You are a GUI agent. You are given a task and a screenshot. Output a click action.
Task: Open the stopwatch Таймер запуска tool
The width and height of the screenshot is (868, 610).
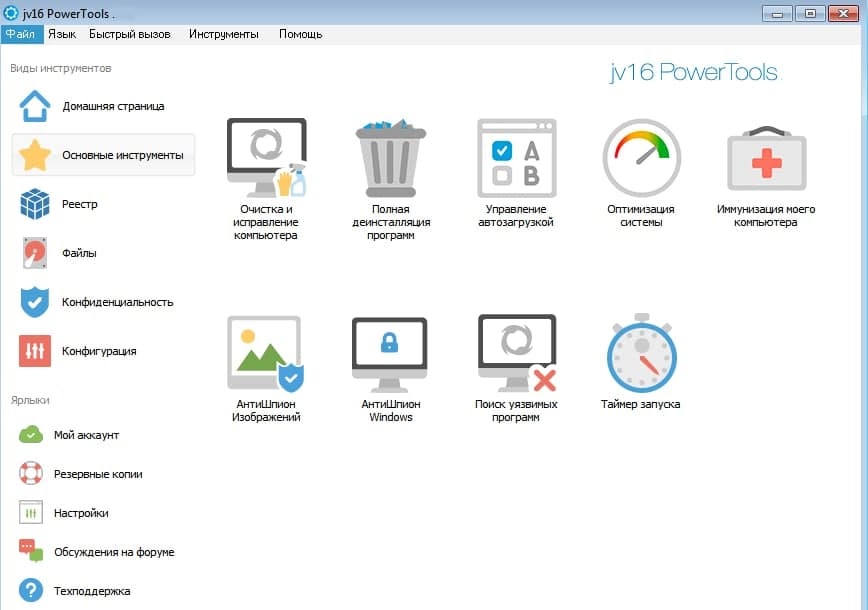point(642,353)
